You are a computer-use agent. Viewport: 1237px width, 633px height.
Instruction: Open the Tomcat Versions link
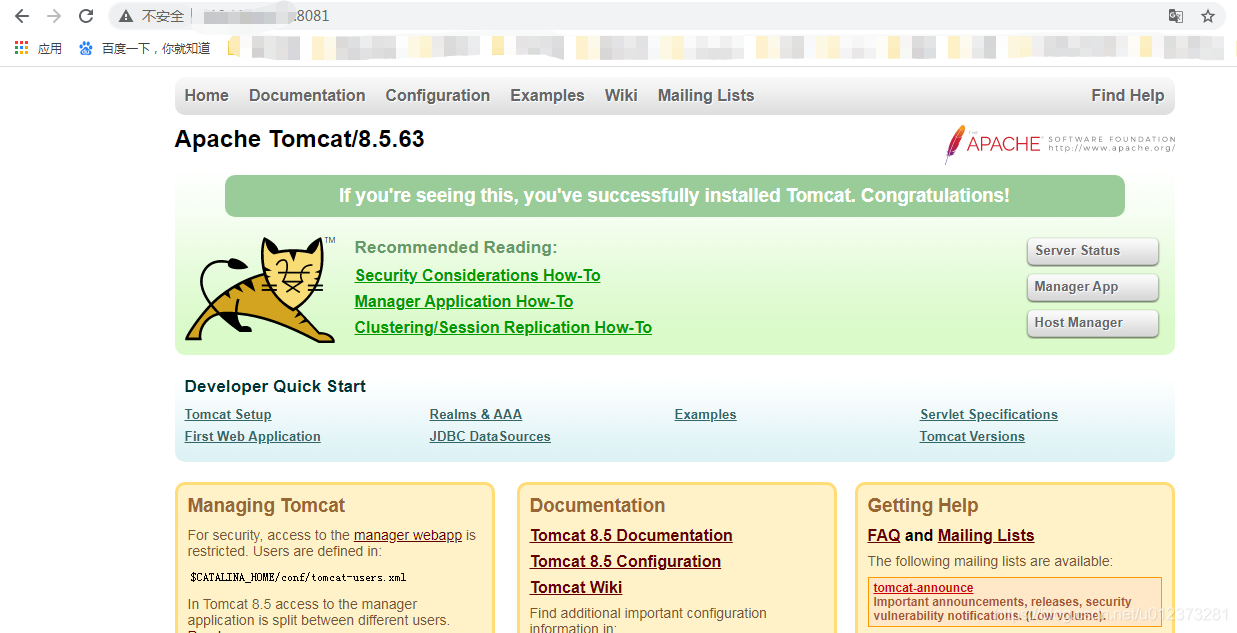tap(972, 437)
